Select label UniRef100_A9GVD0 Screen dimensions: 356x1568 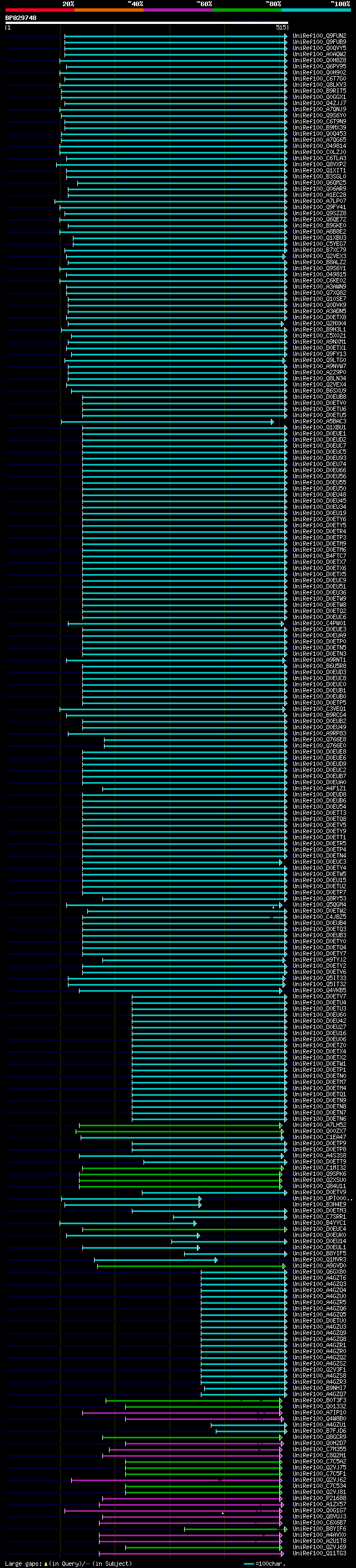[319, 1265]
